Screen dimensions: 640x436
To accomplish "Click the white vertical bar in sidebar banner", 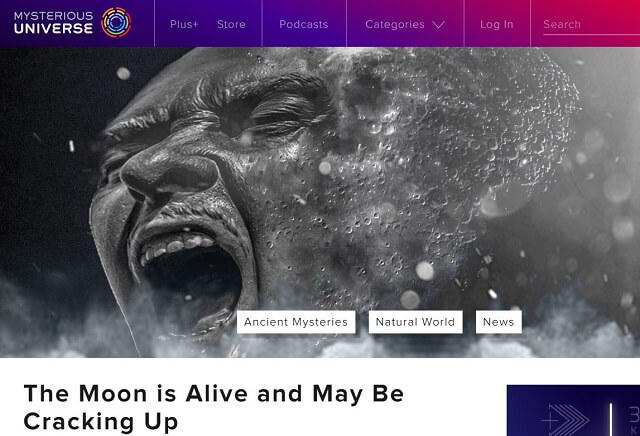I will coord(611,420).
